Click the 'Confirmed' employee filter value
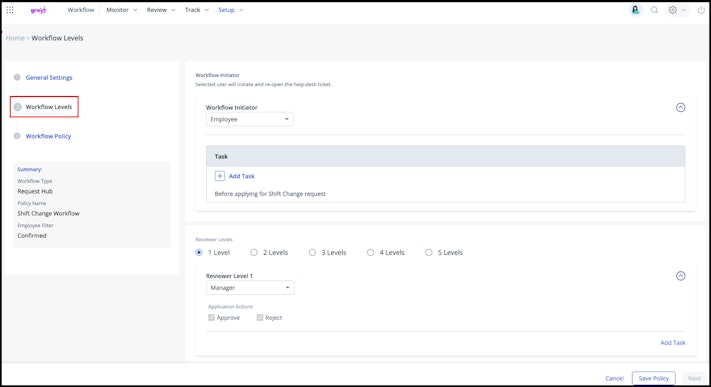711x387 pixels. click(x=32, y=236)
